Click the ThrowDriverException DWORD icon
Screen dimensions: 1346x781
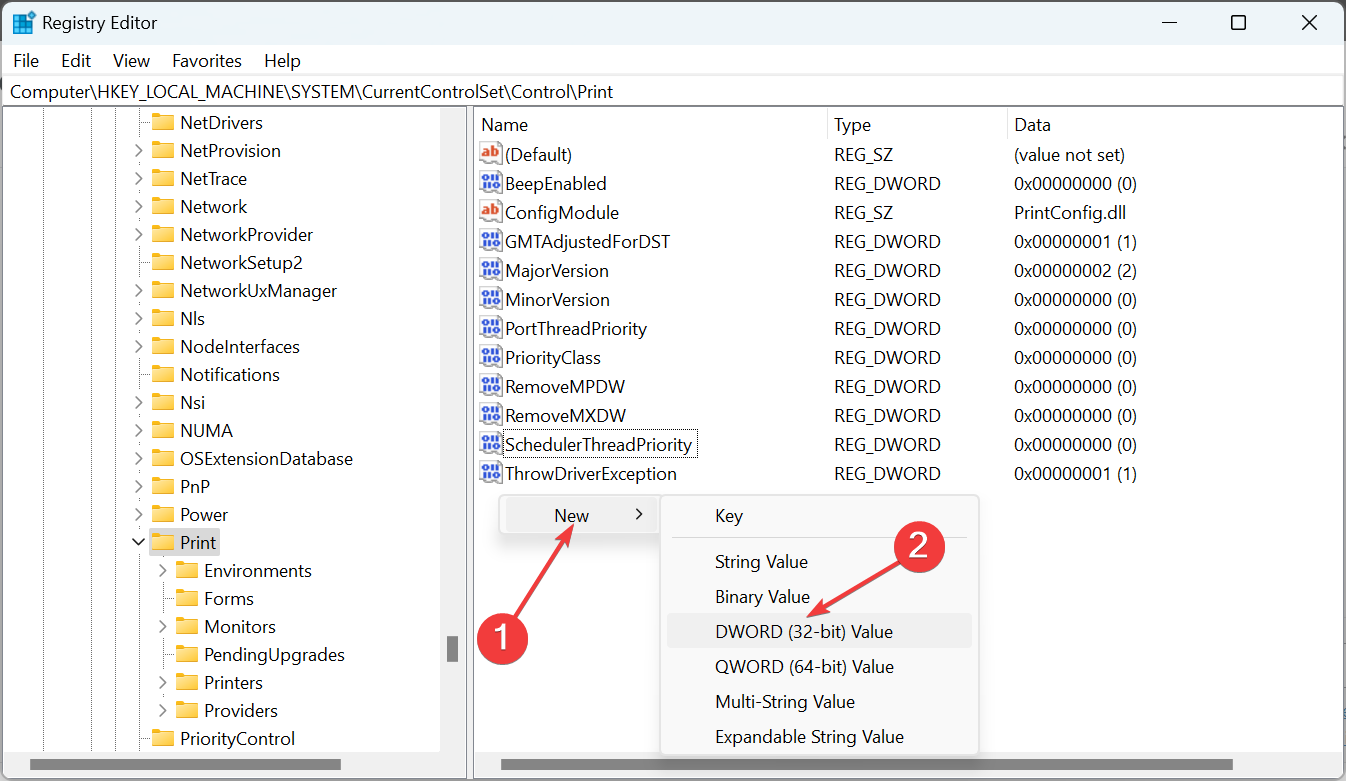click(491, 473)
